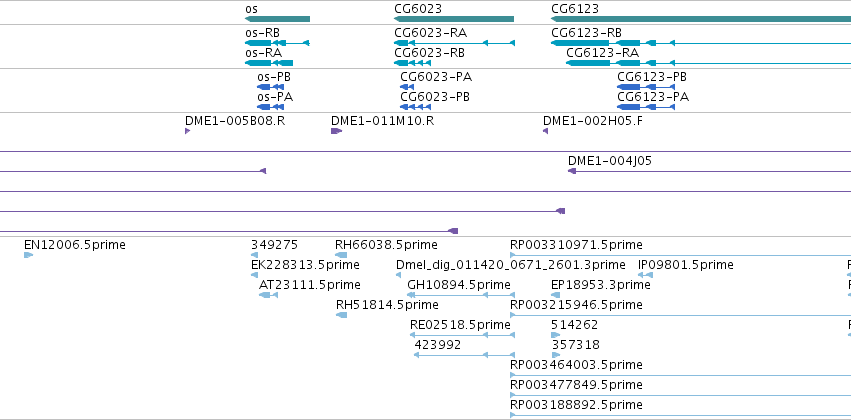The height and width of the screenshot is (420, 851).
Task: Click the EN12006.5prime label text
Action: [75, 245]
